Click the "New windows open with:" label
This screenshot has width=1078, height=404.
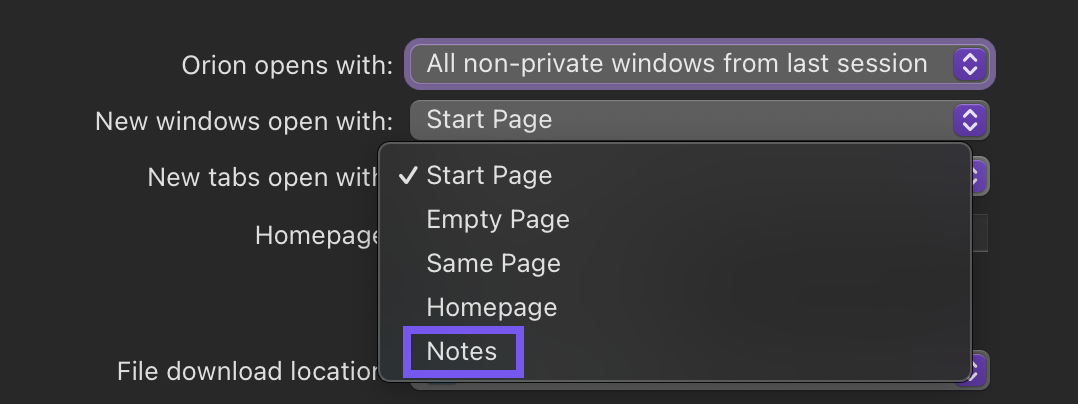click(x=244, y=122)
